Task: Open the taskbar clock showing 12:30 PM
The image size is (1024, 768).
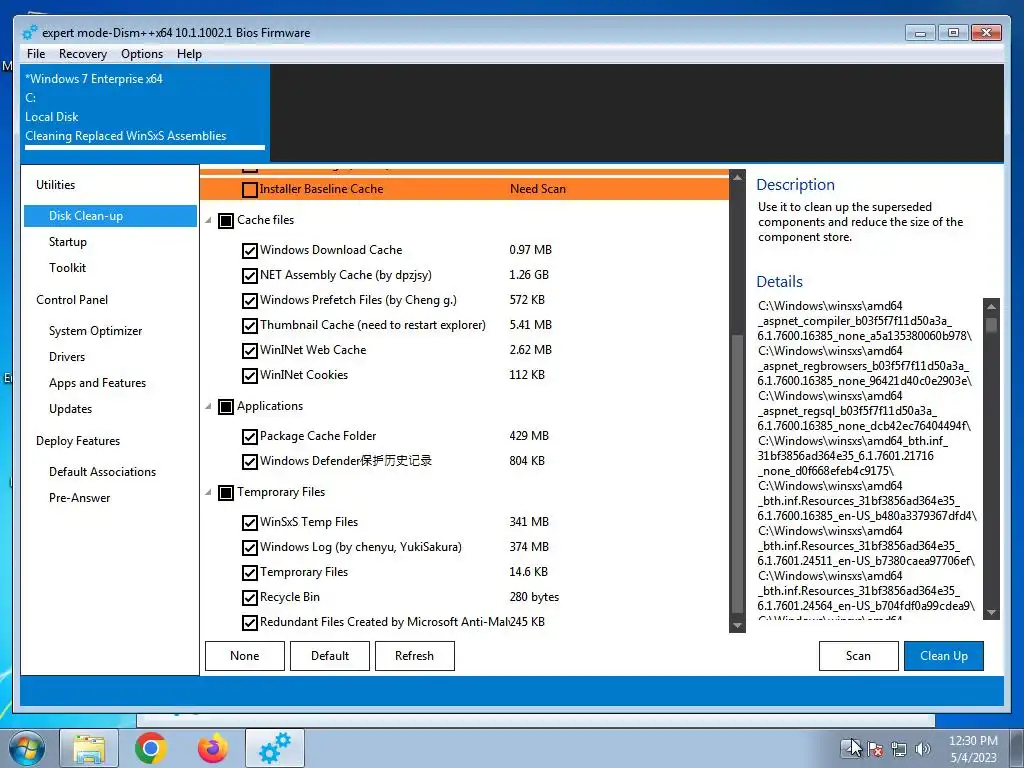Action: pyautogui.click(x=973, y=749)
